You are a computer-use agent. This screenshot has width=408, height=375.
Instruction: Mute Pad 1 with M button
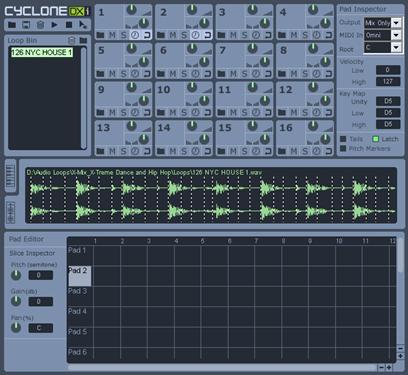(112, 35)
